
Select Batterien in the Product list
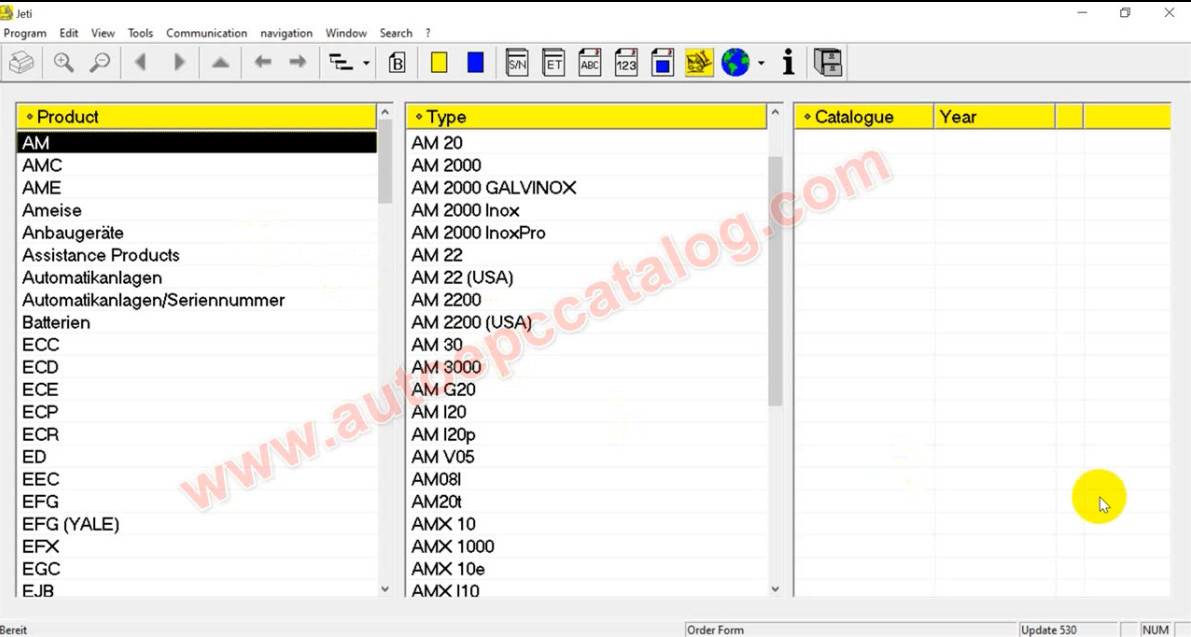coord(196,322)
